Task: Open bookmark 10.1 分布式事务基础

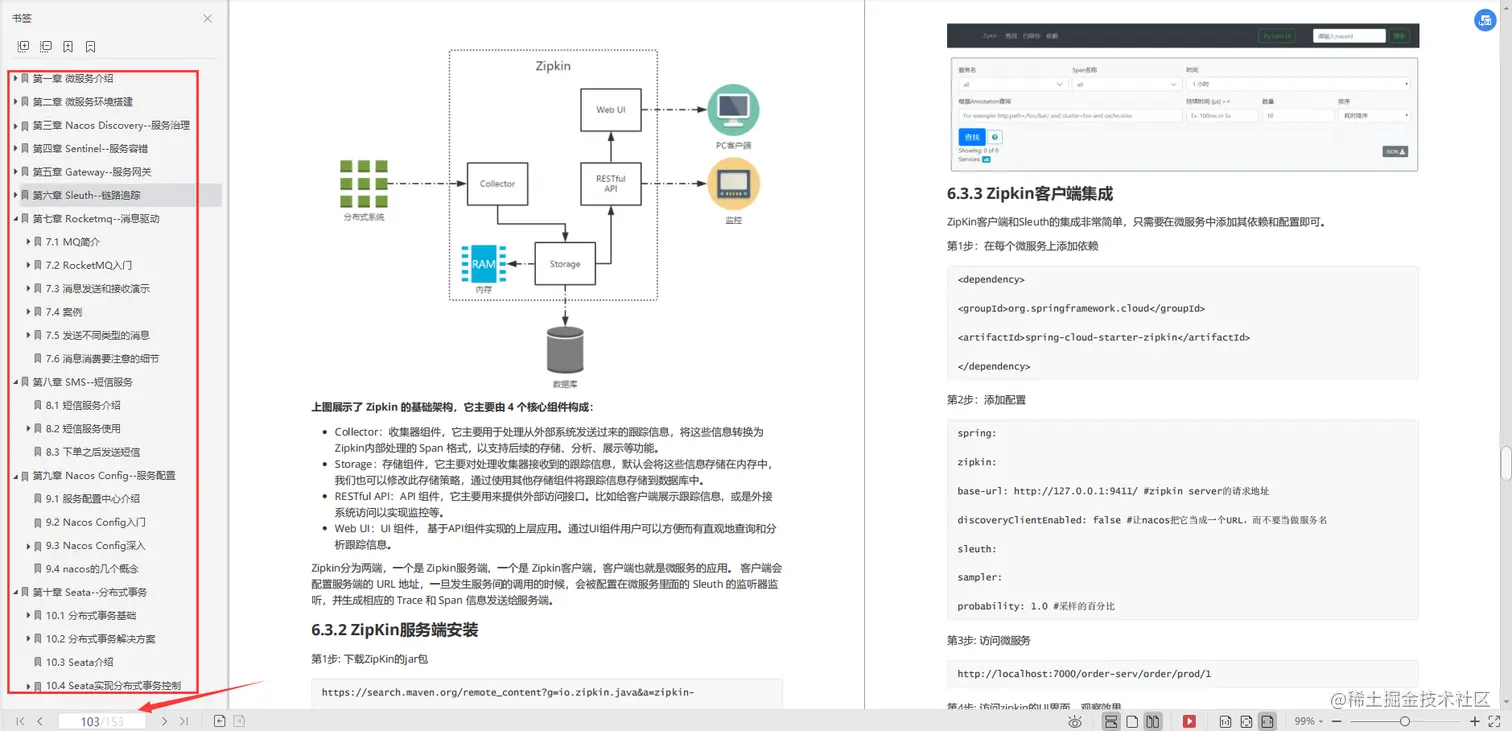Action: point(91,615)
